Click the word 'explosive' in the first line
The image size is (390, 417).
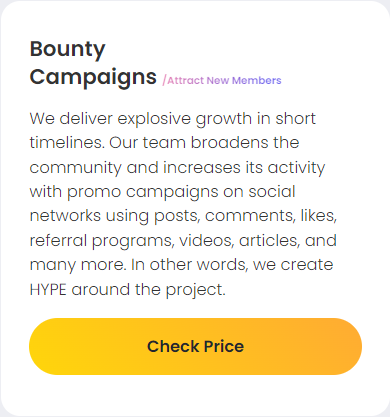[x=154, y=119]
